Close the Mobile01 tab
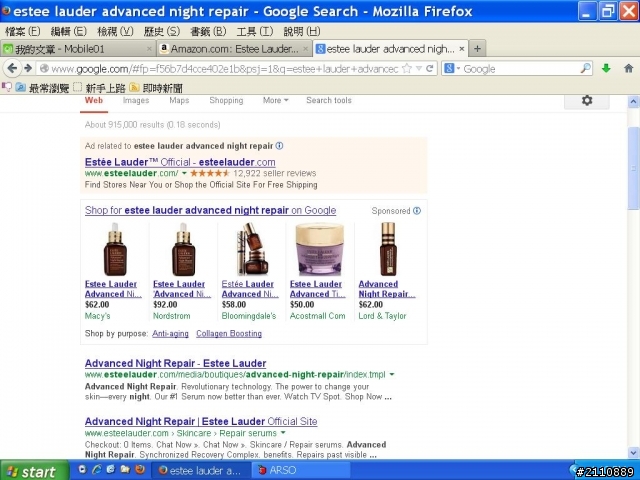The height and width of the screenshot is (480, 640). point(149,49)
